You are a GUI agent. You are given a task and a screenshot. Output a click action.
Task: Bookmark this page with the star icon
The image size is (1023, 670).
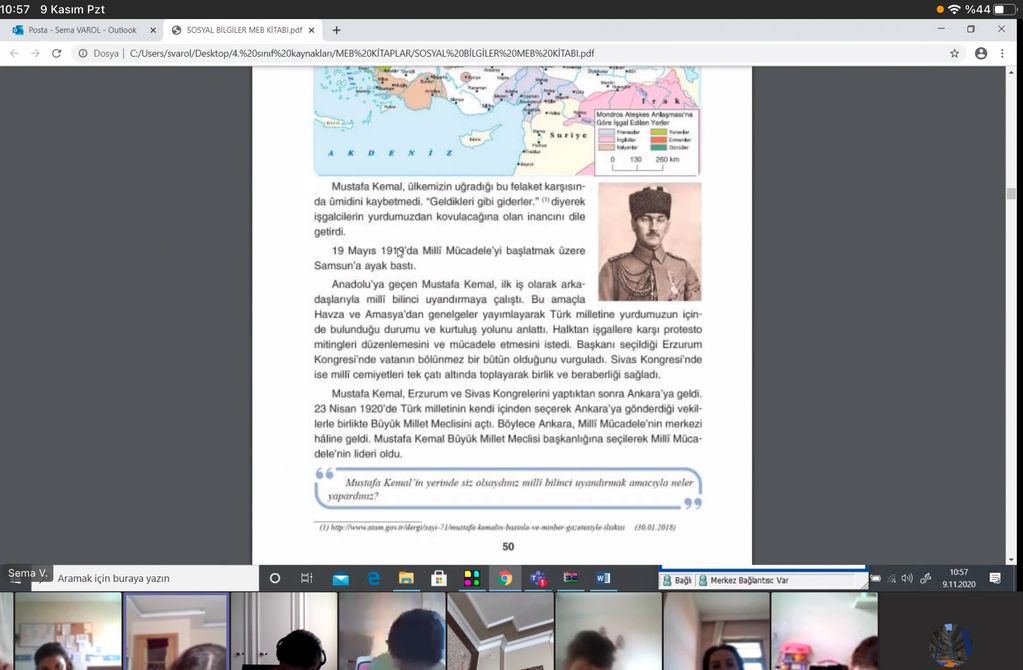(955, 53)
